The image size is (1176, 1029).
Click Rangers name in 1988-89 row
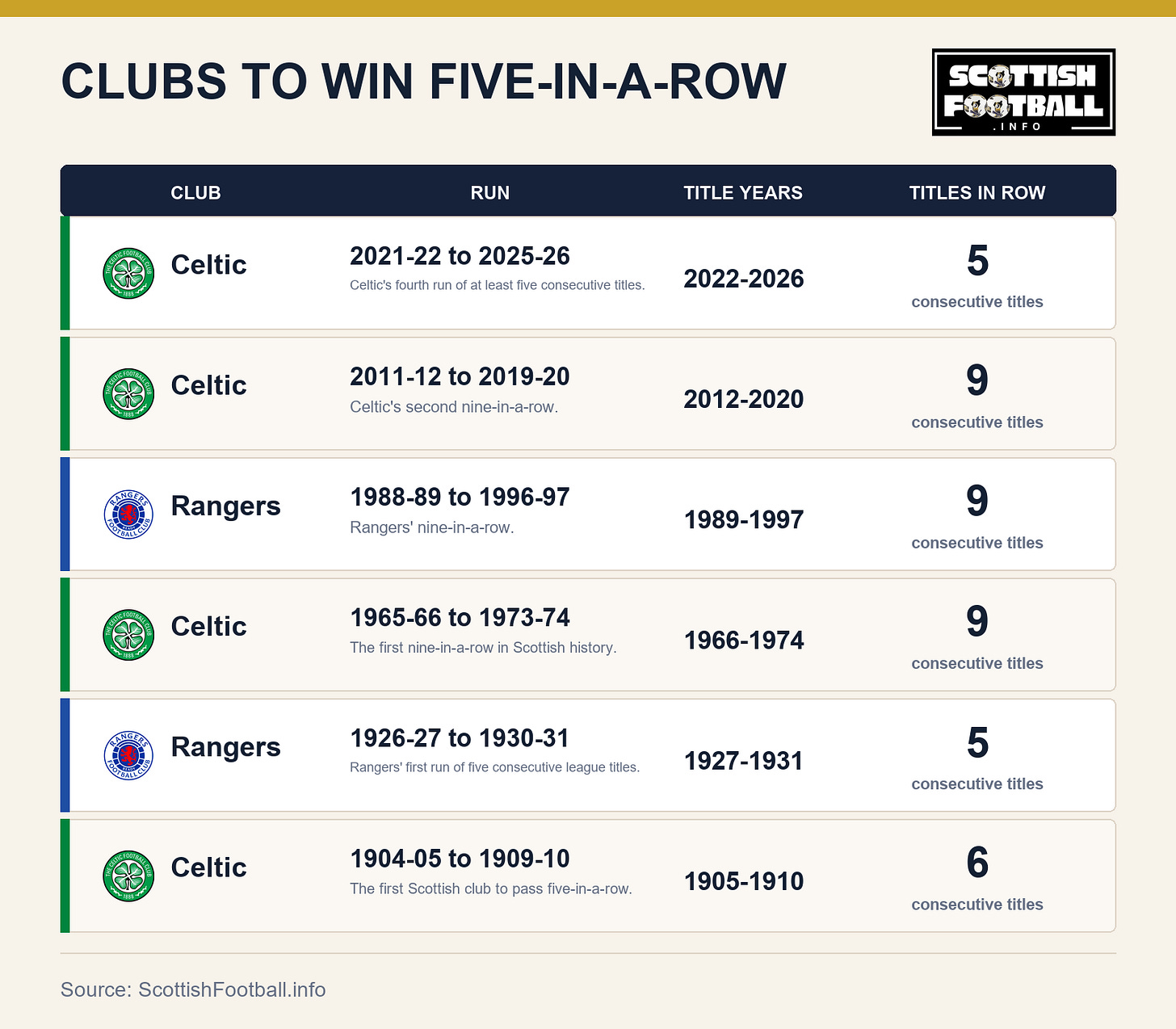[226, 506]
